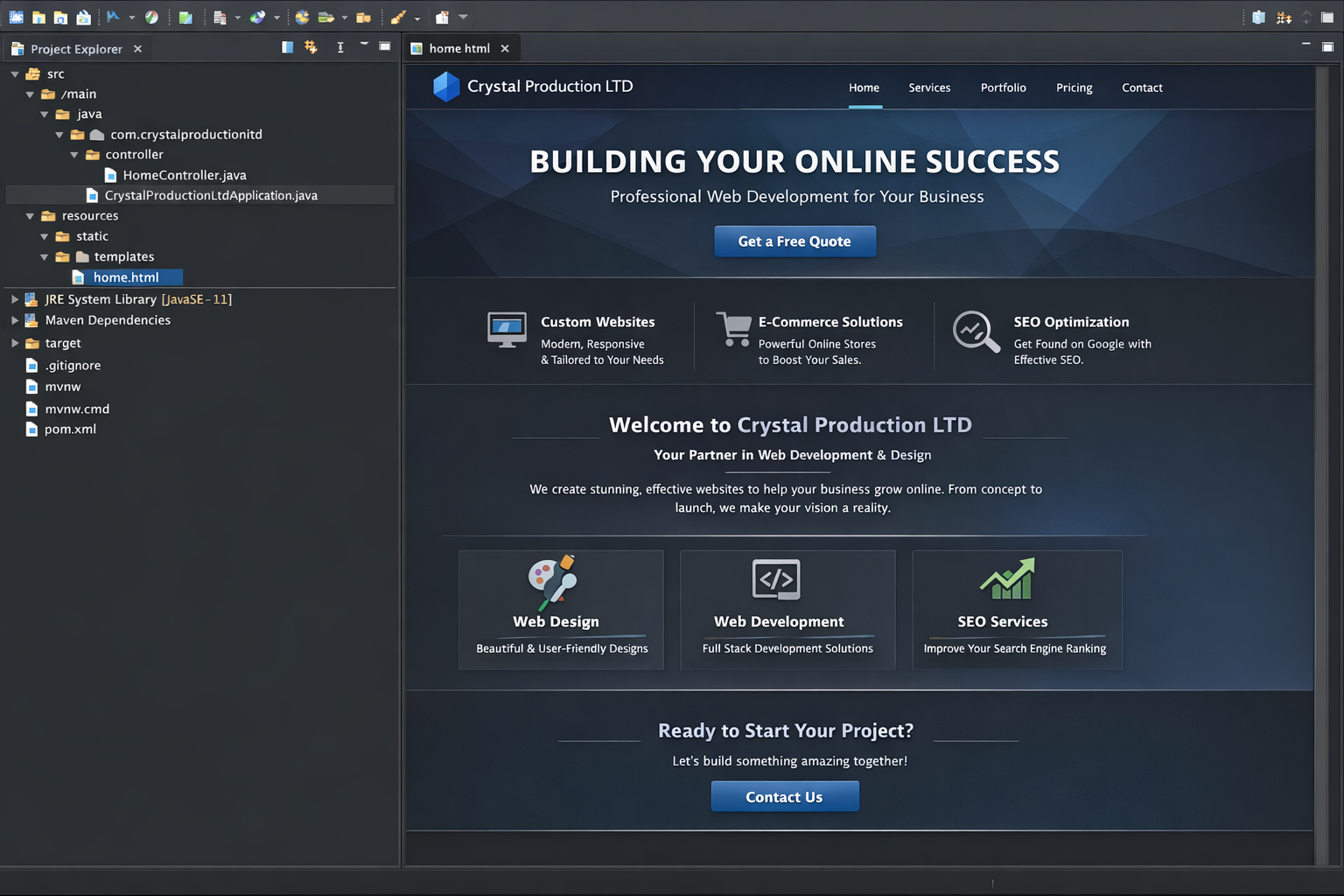
Task: Collapse all via blue Project Explorer icon
Action: click(x=287, y=47)
